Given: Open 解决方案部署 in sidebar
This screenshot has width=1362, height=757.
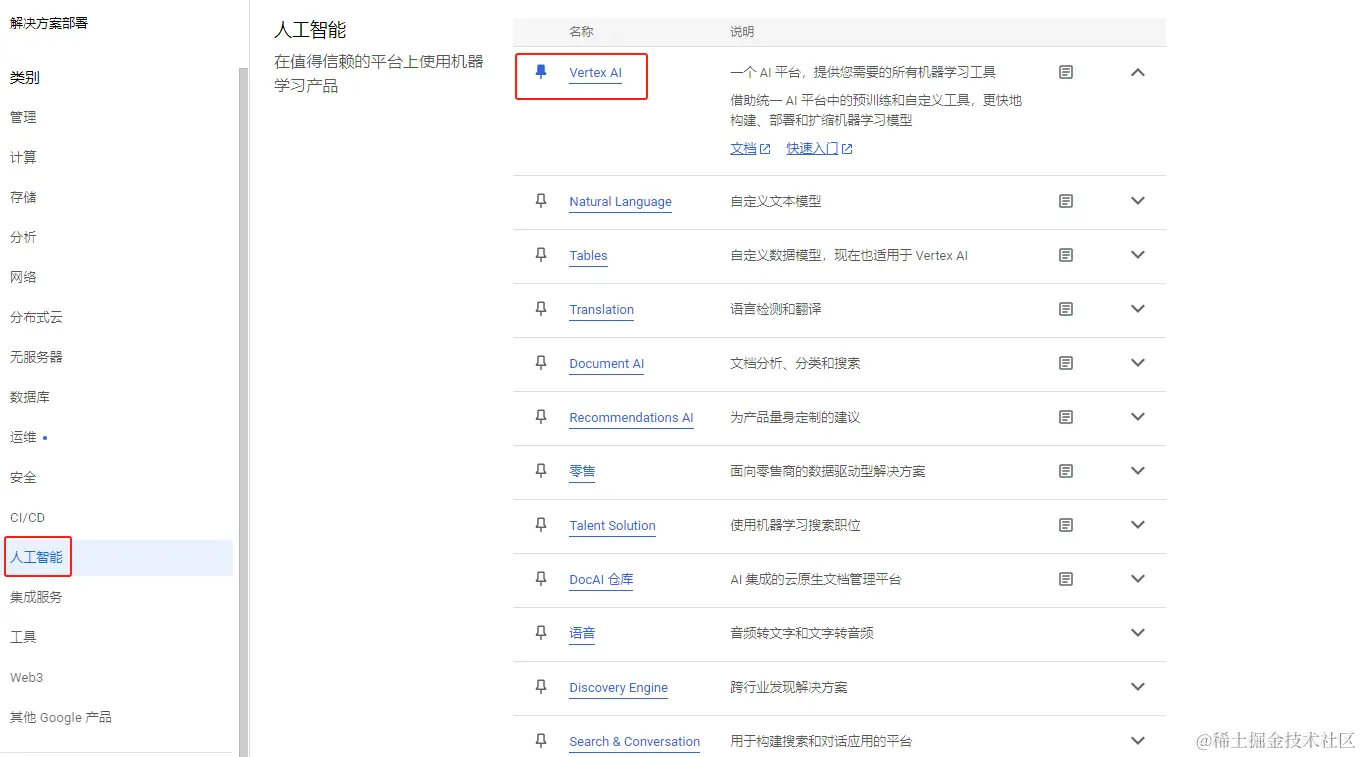Looking at the screenshot, I should coord(49,22).
